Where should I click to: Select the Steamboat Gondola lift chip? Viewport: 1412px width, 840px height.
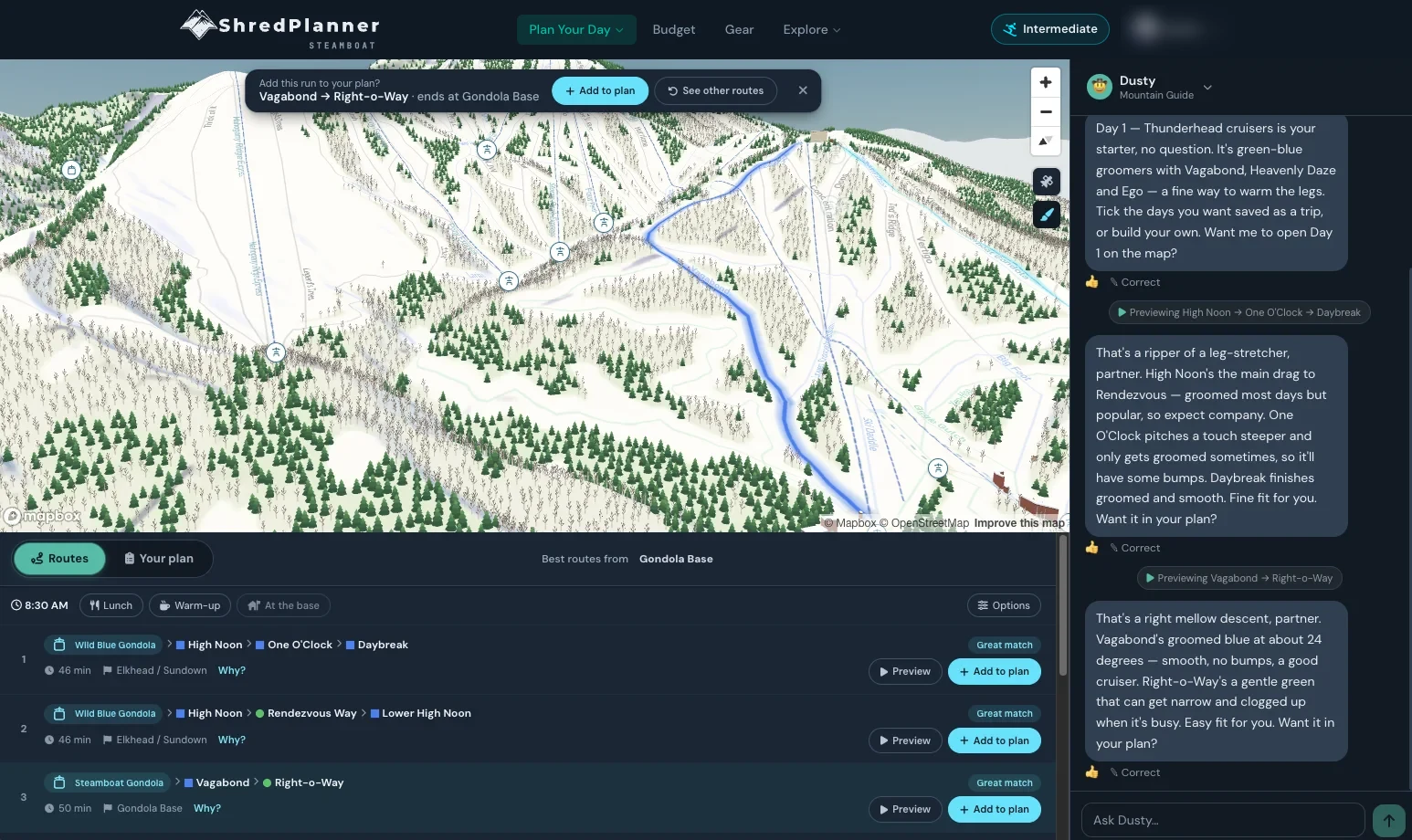tap(109, 782)
